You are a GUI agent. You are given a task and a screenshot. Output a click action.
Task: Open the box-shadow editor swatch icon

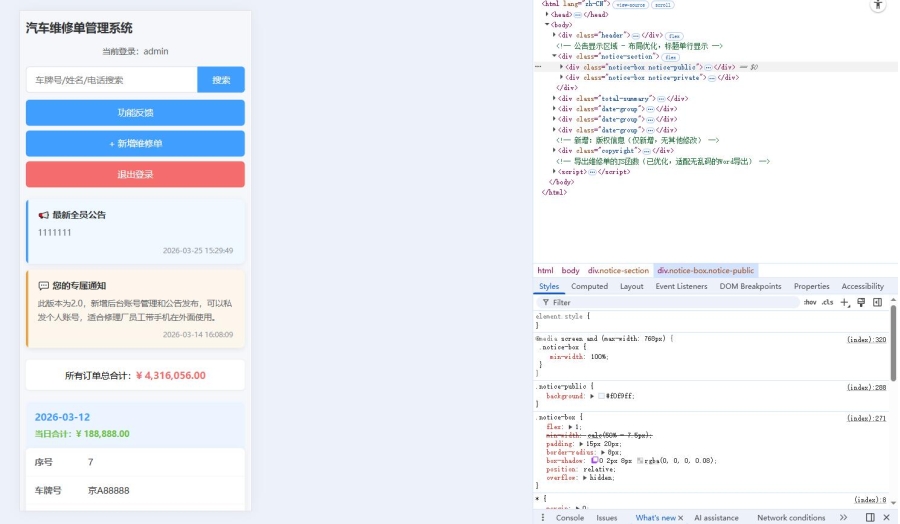595,460
